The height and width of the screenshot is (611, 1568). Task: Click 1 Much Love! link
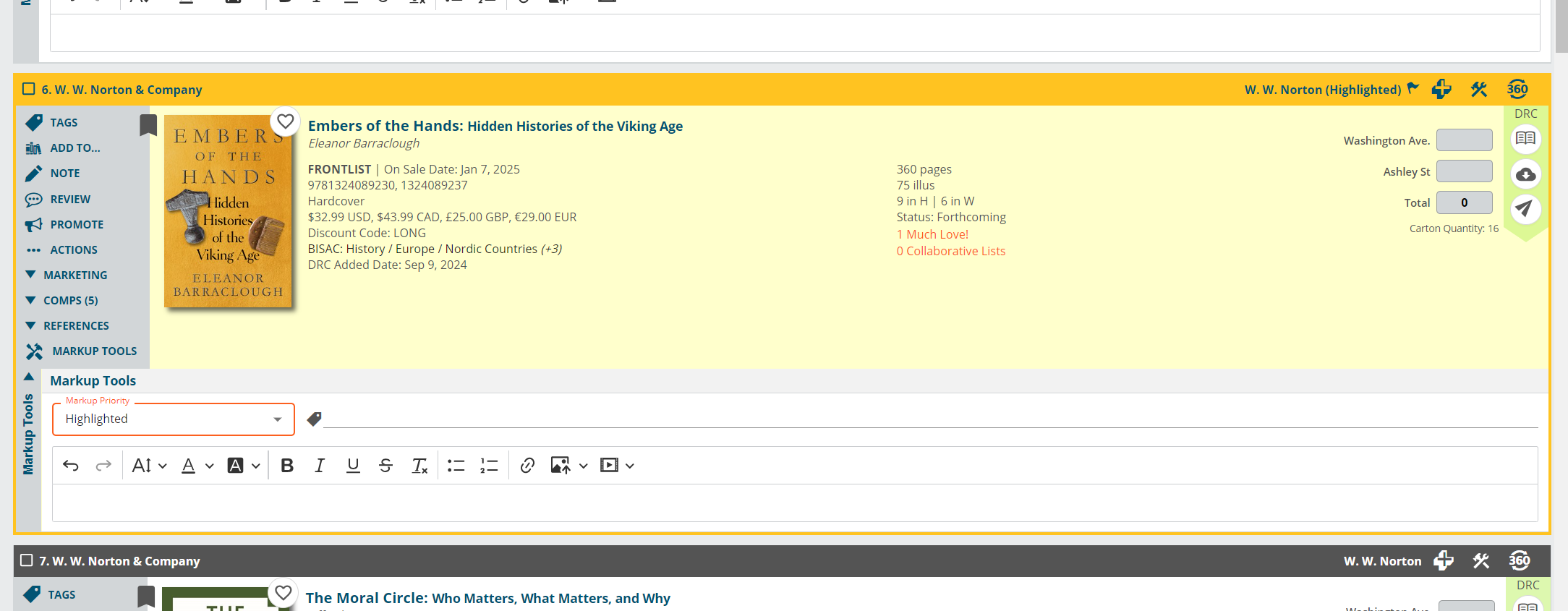click(932, 234)
